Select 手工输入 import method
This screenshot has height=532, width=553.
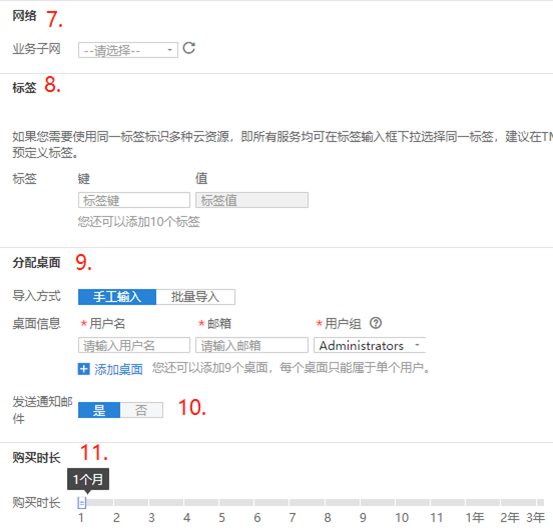coord(117,297)
